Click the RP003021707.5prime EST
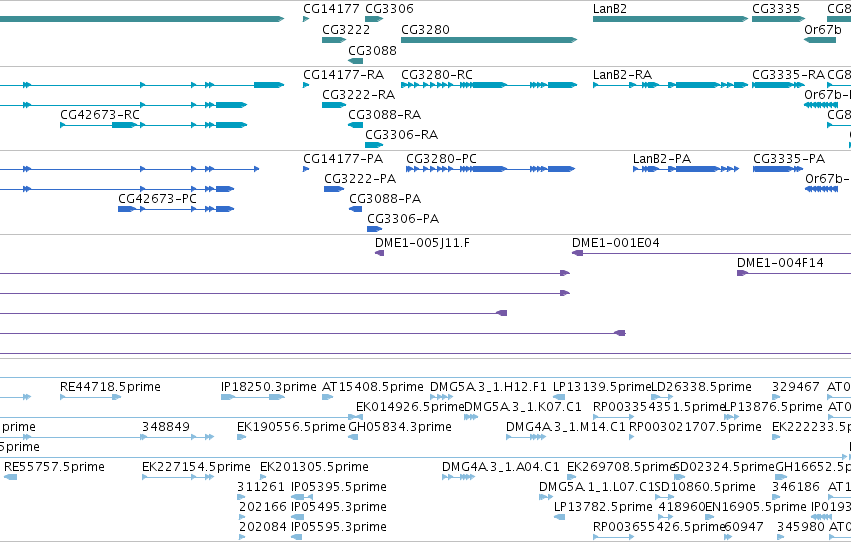Image resolution: width=851 pixels, height=542 pixels. click(632, 437)
